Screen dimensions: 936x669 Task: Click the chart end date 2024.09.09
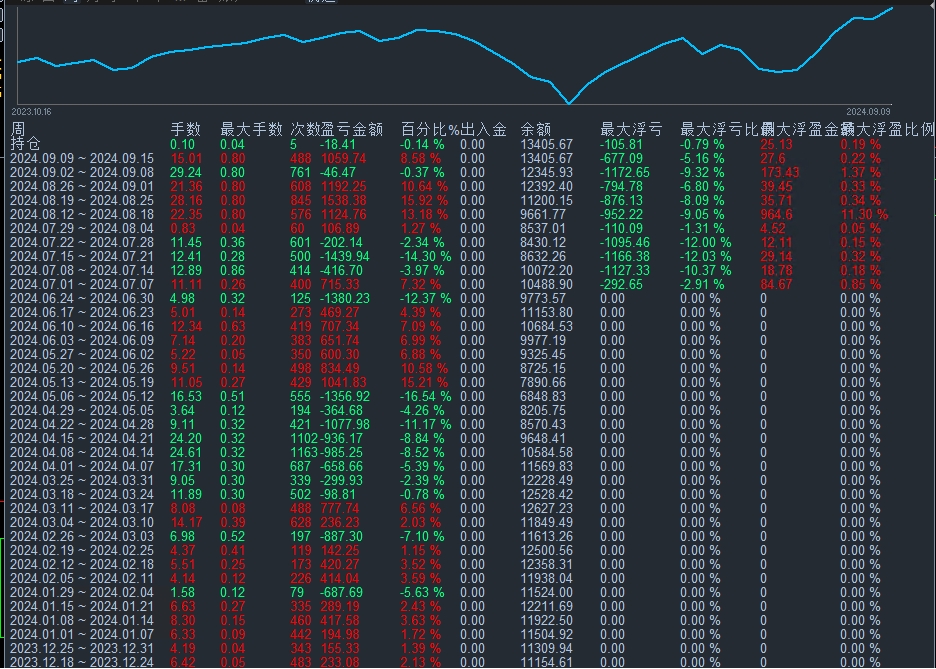coord(868,112)
